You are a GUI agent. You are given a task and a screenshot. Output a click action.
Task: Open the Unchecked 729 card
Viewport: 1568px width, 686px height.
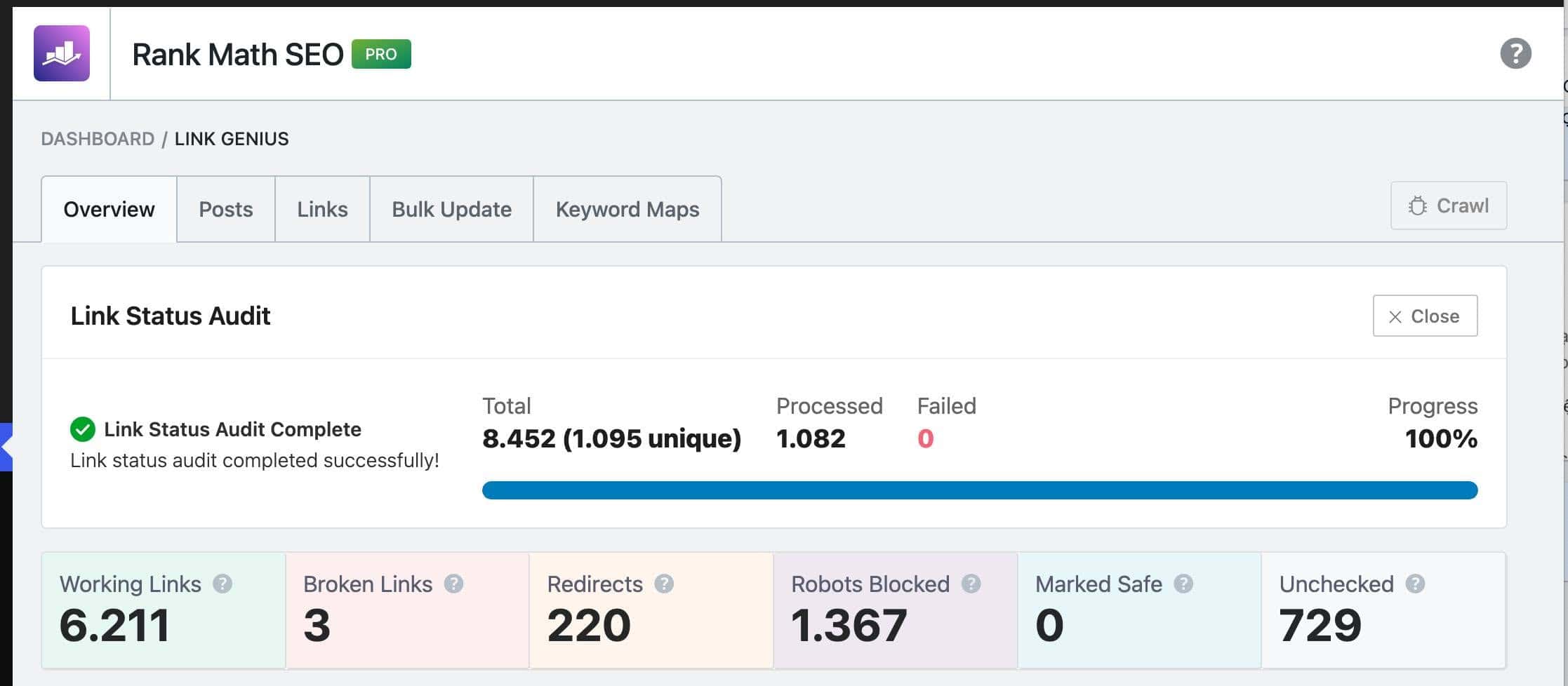point(1383,610)
